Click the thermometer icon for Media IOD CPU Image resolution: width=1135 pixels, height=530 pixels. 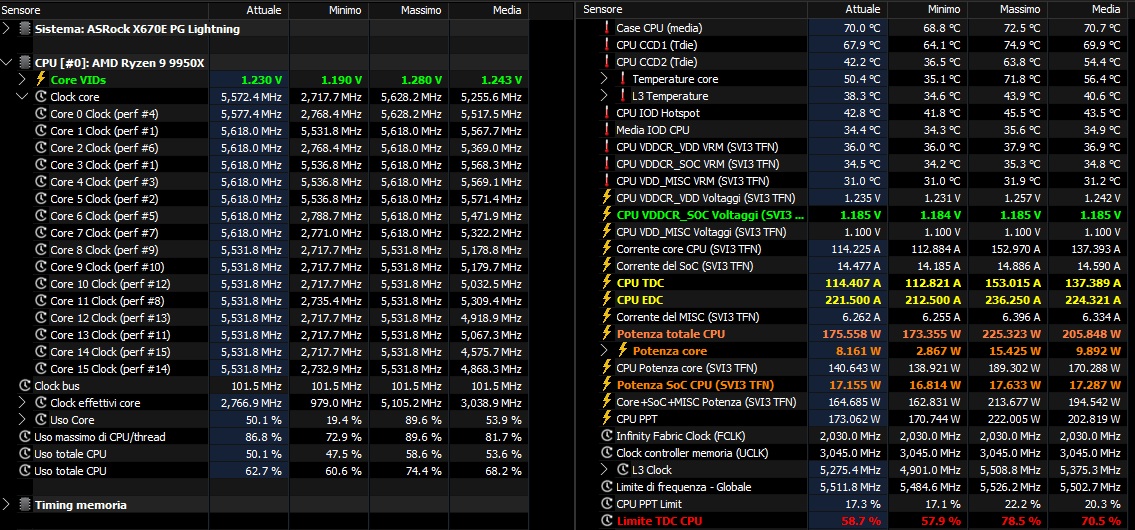[607, 130]
